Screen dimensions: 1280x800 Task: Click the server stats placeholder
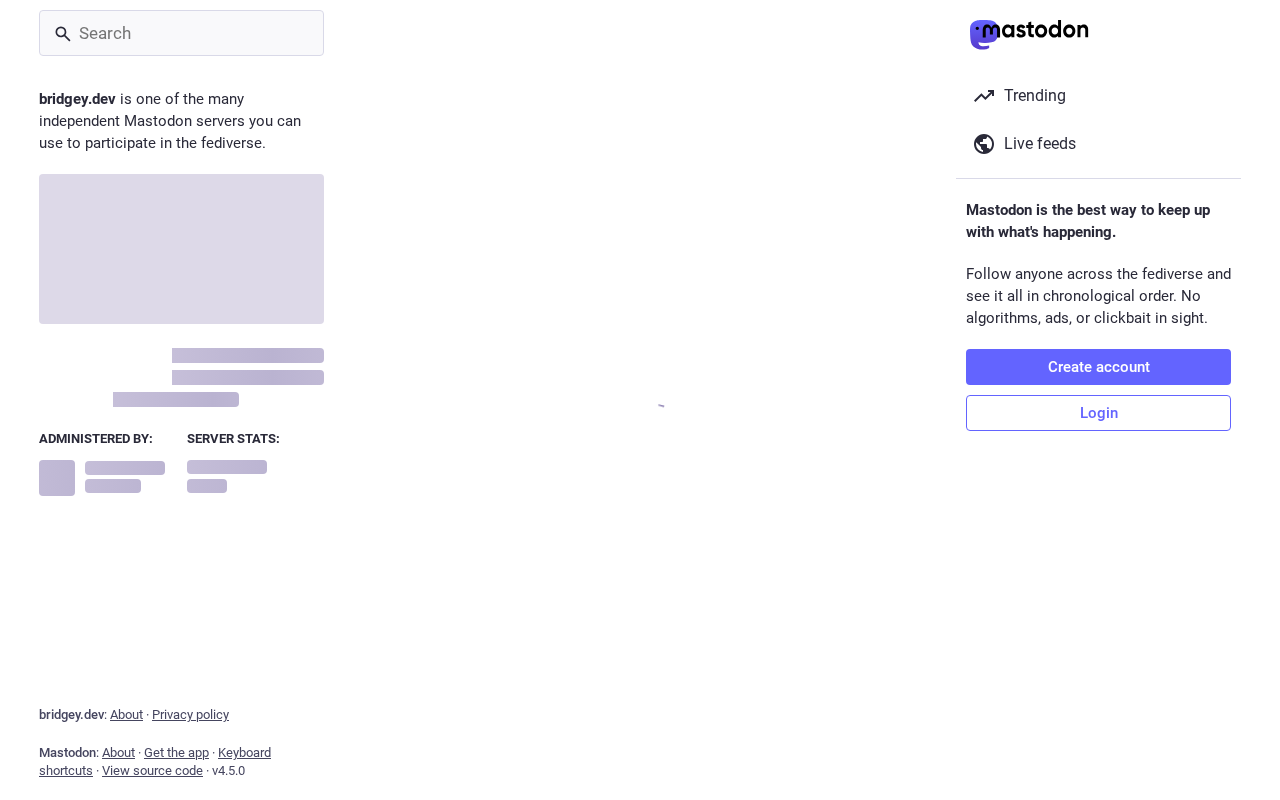click(x=227, y=468)
